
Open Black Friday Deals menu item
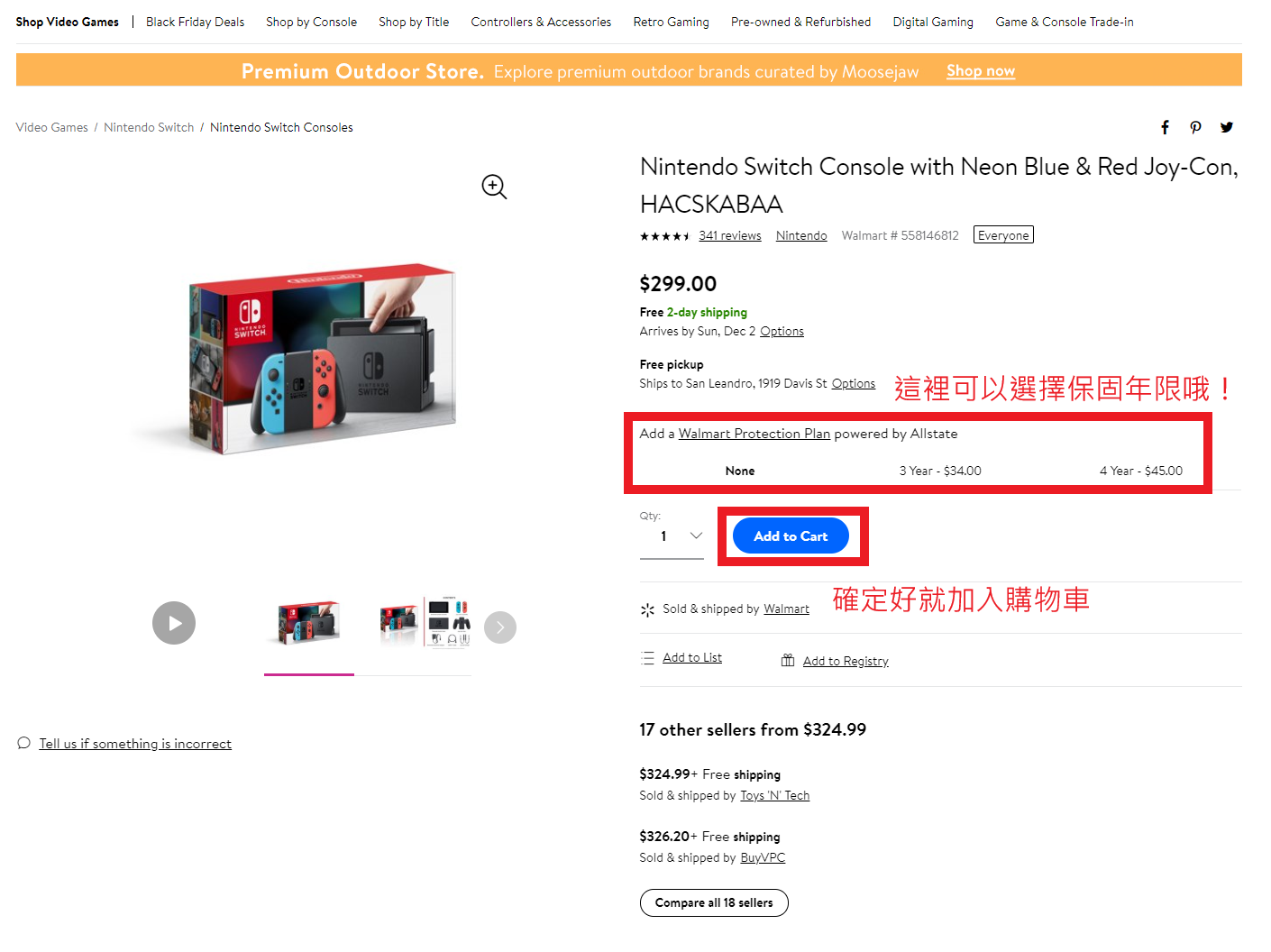tap(195, 22)
